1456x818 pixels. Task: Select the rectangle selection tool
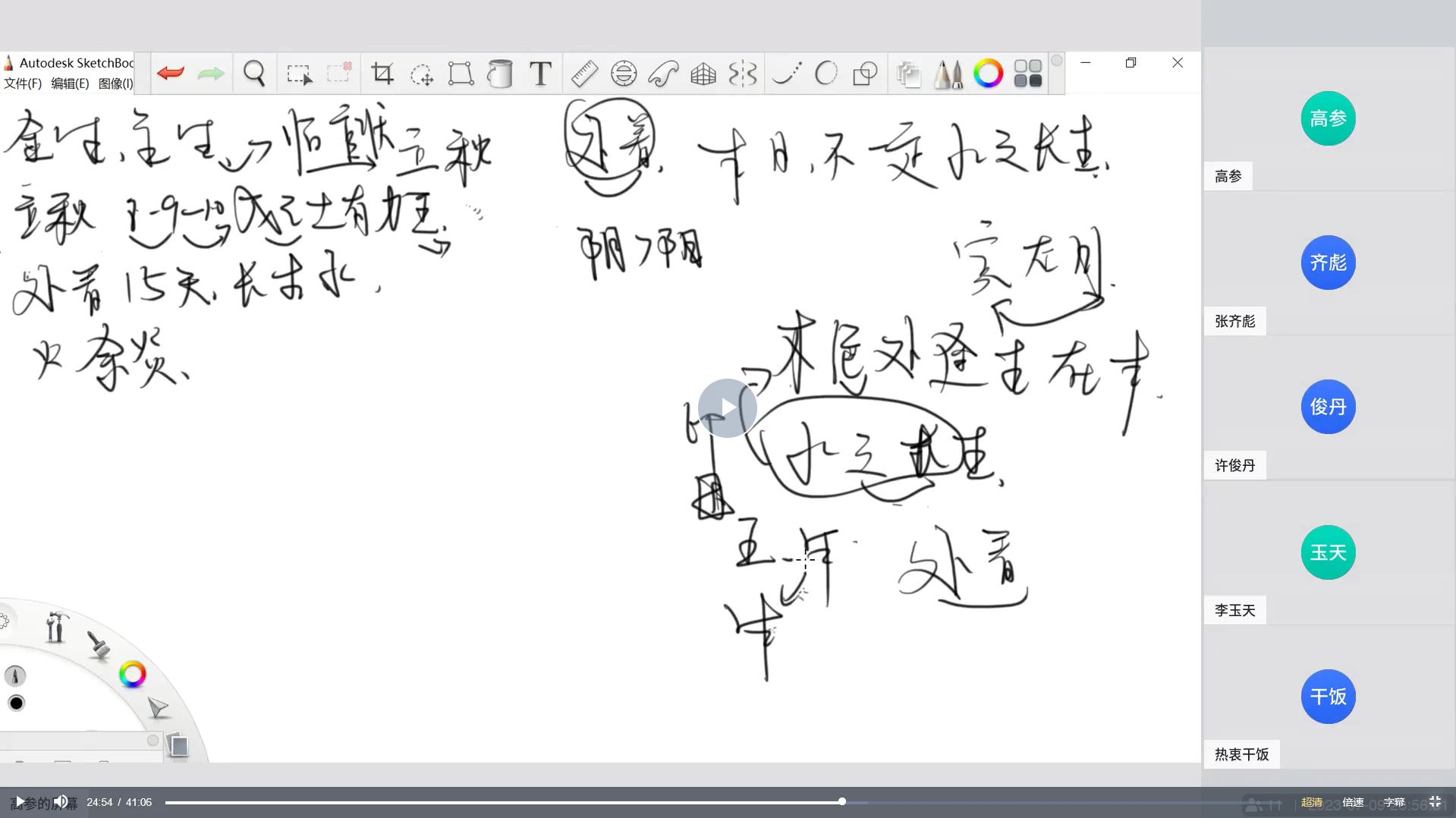pyautogui.click(x=299, y=74)
